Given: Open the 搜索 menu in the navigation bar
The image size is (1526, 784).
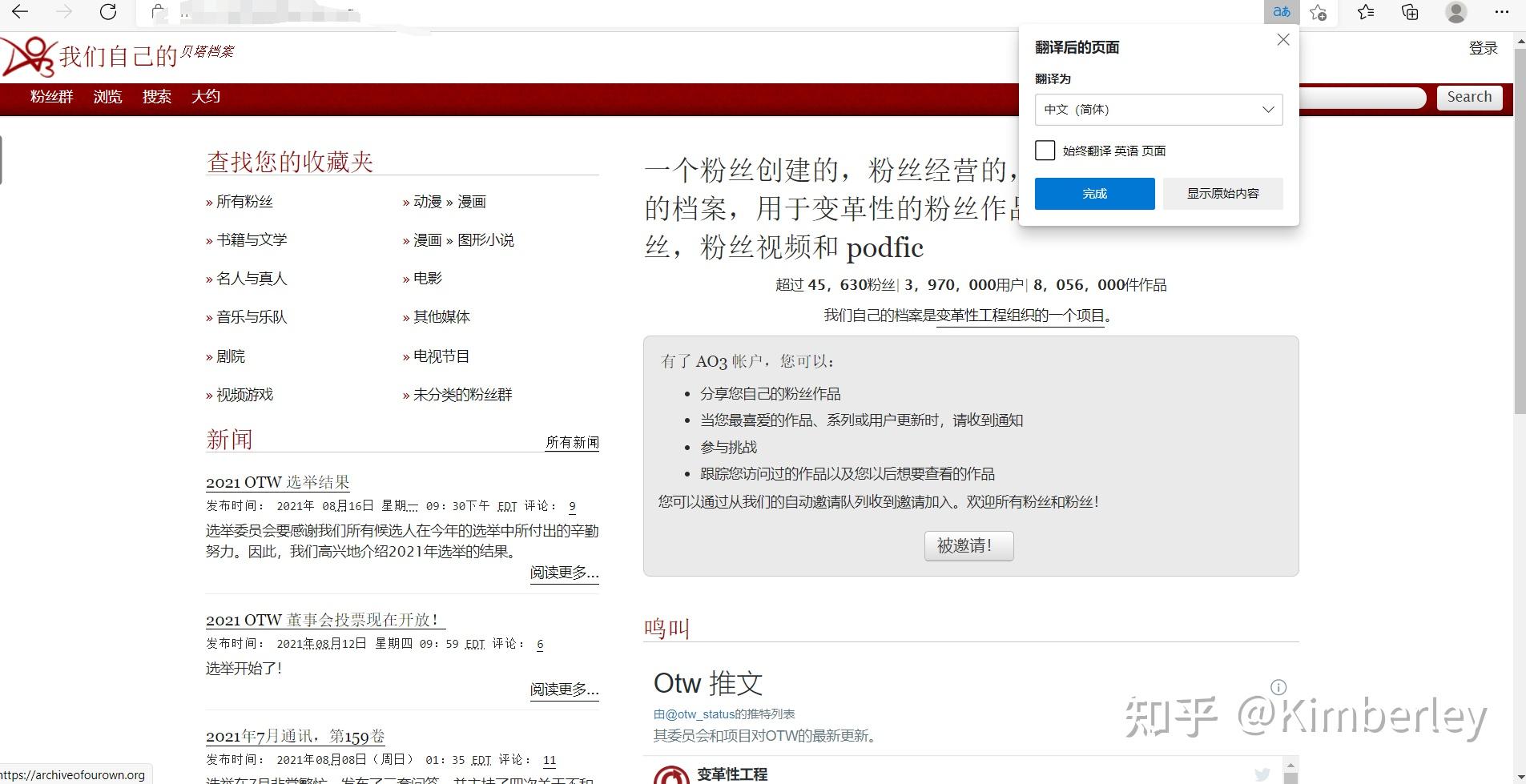Looking at the screenshot, I should point(157,97).
